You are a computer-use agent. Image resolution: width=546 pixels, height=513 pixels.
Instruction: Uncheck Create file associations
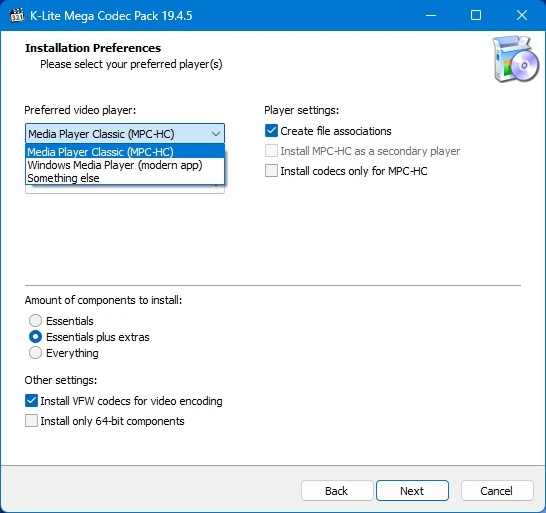pyautogui.click(x=271, y=131)
